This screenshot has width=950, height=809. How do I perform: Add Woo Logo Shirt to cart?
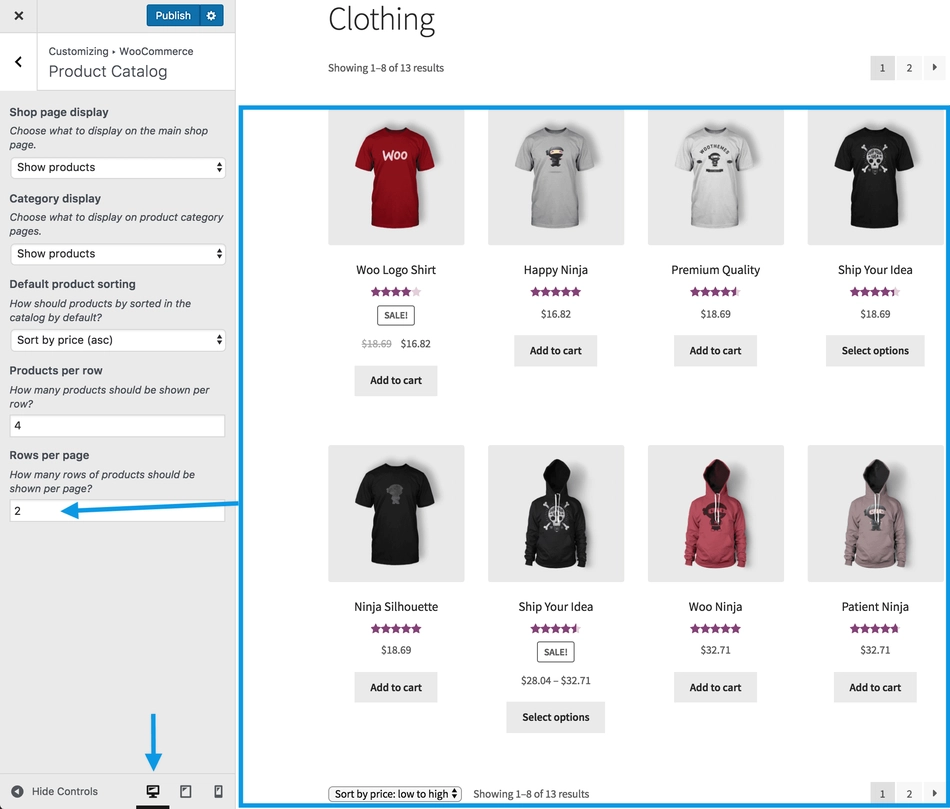396,381
